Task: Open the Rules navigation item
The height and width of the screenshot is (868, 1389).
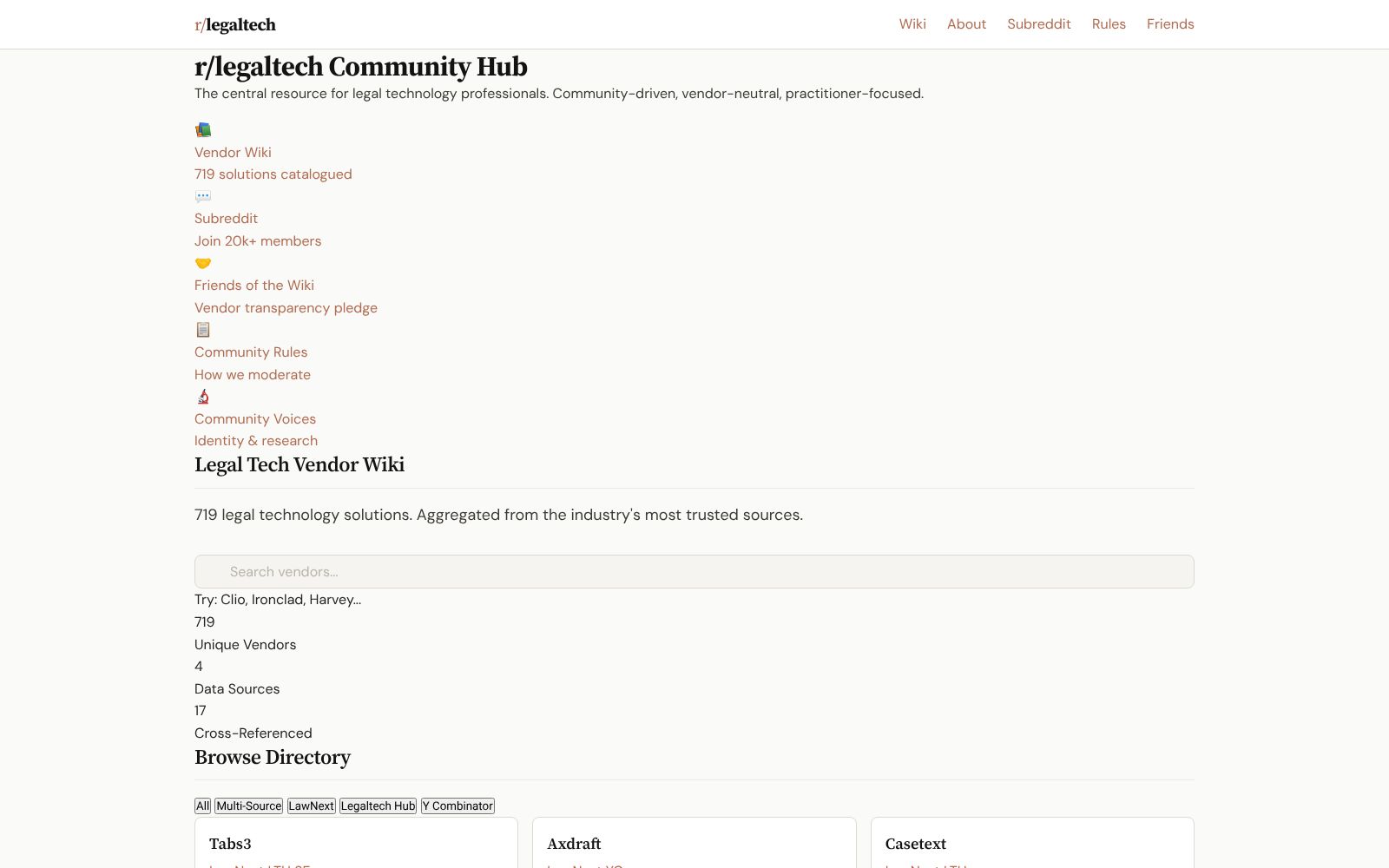Action: coord(1108,23)
